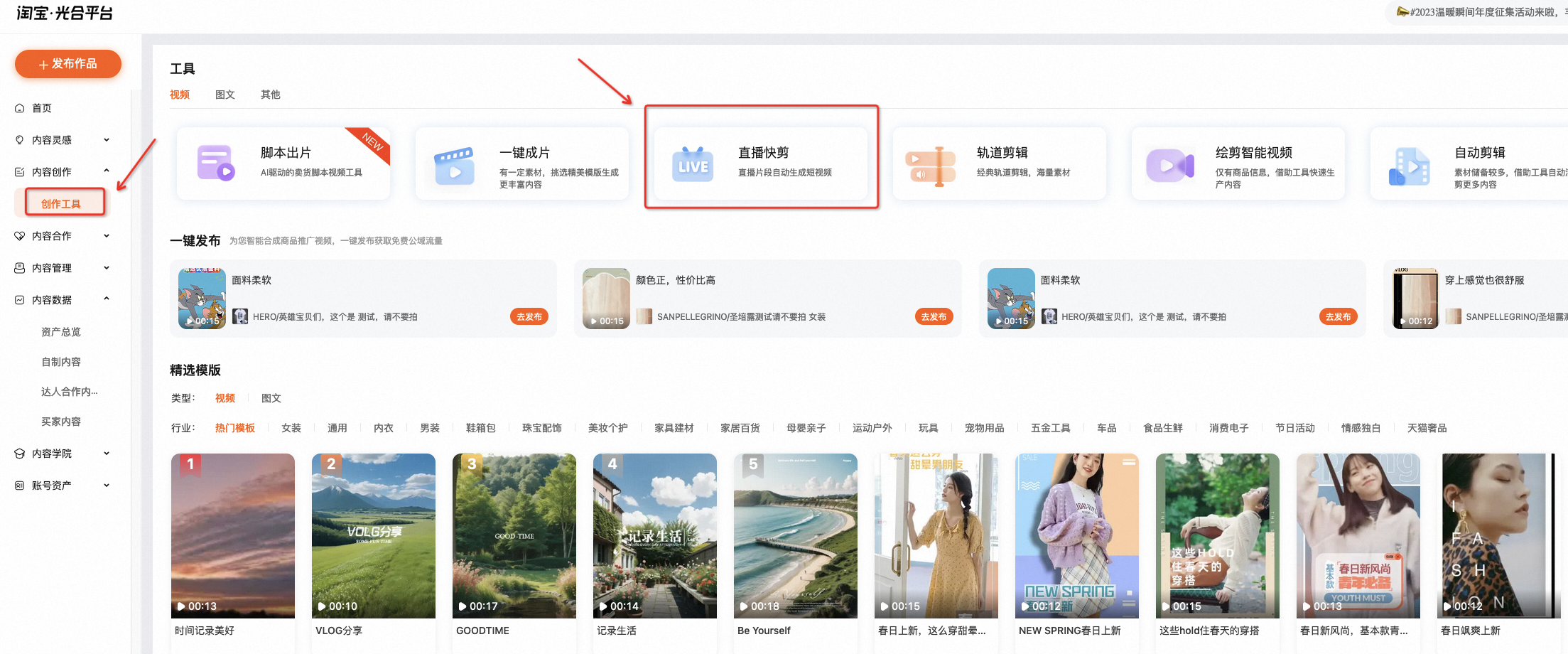
Task: Click the 账号资产 icon in sidebar
Action: tap(20, 486)
